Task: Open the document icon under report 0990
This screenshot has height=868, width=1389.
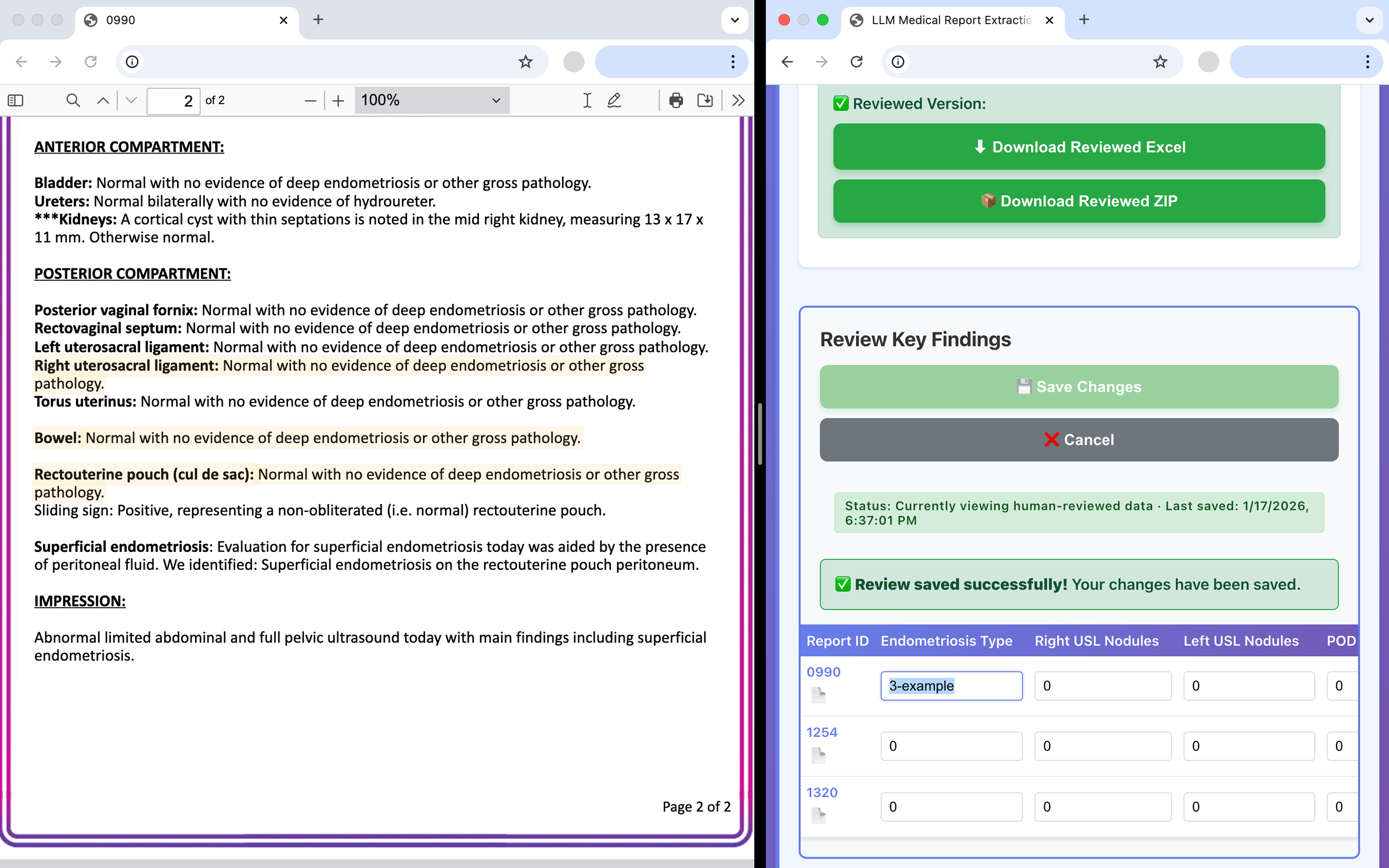Action: point(818,695)
